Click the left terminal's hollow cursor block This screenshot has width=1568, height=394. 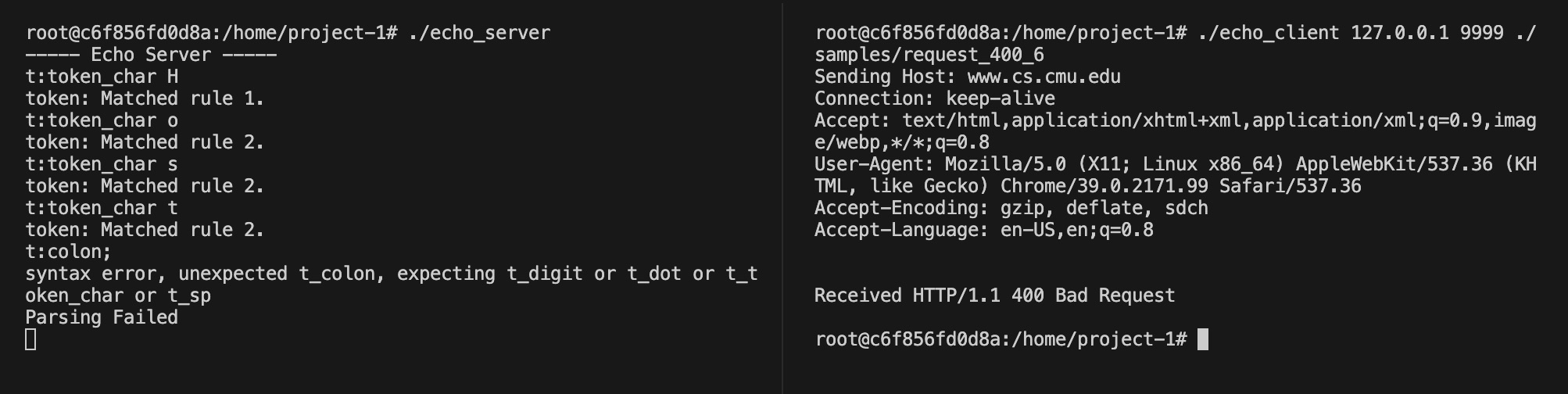(30, 339)
